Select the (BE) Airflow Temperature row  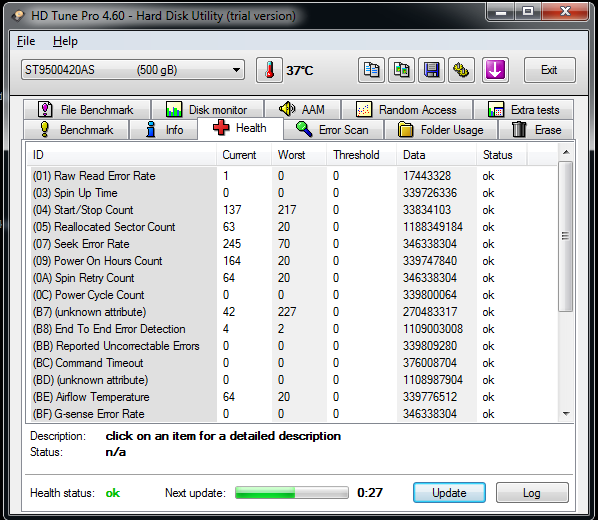pyautogui.click(x=292, y=397)
